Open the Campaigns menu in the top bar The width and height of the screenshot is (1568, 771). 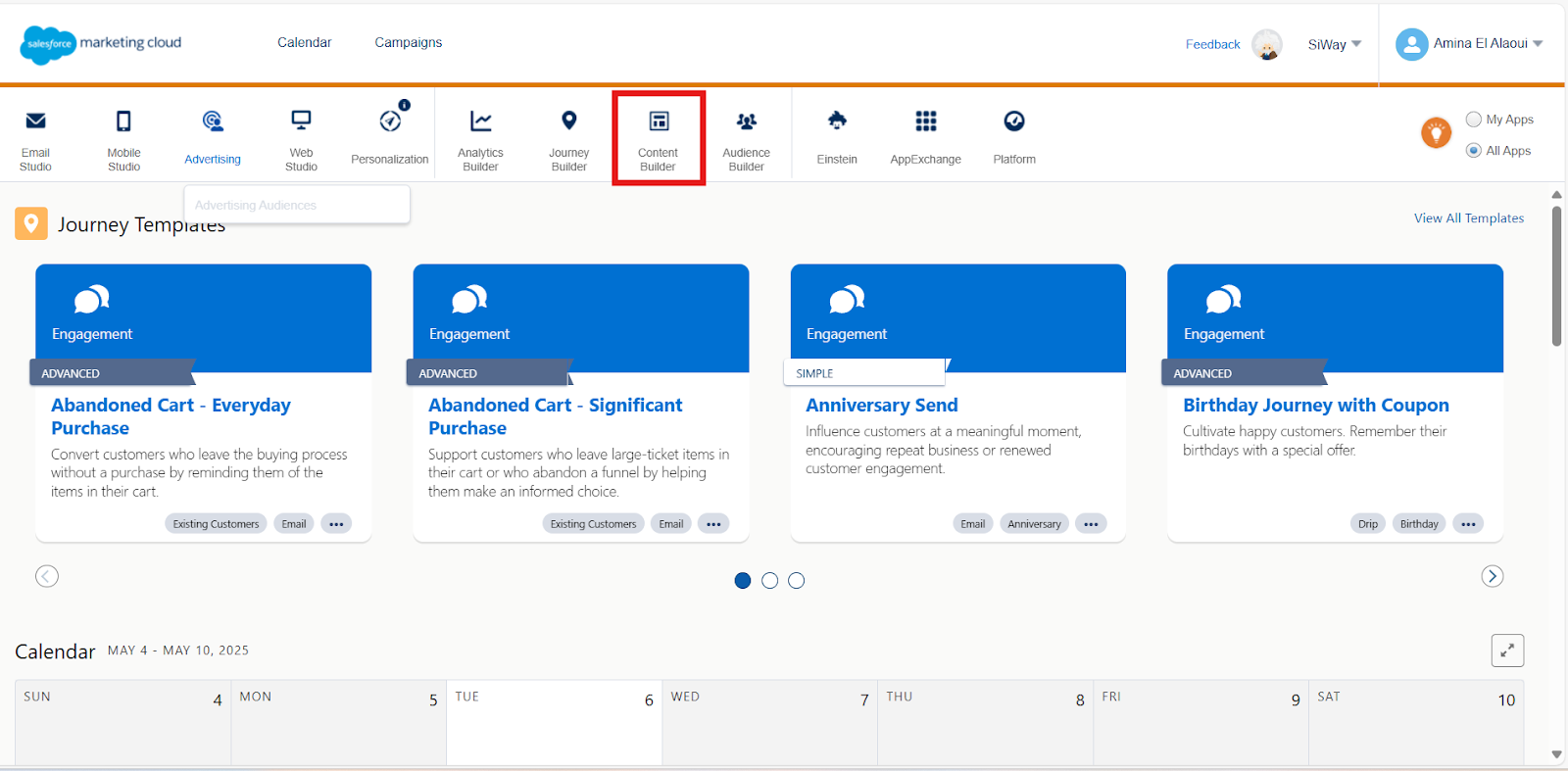408,42
